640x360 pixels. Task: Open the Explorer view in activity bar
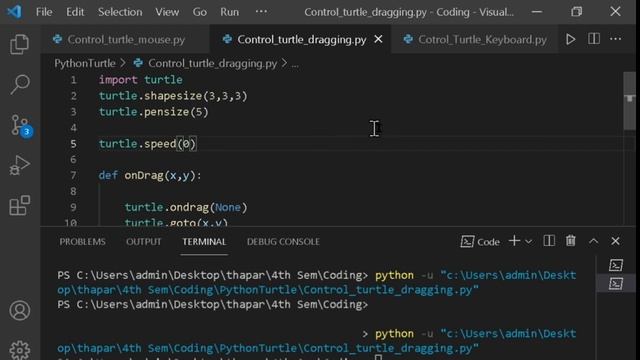[x=19, y=44]
